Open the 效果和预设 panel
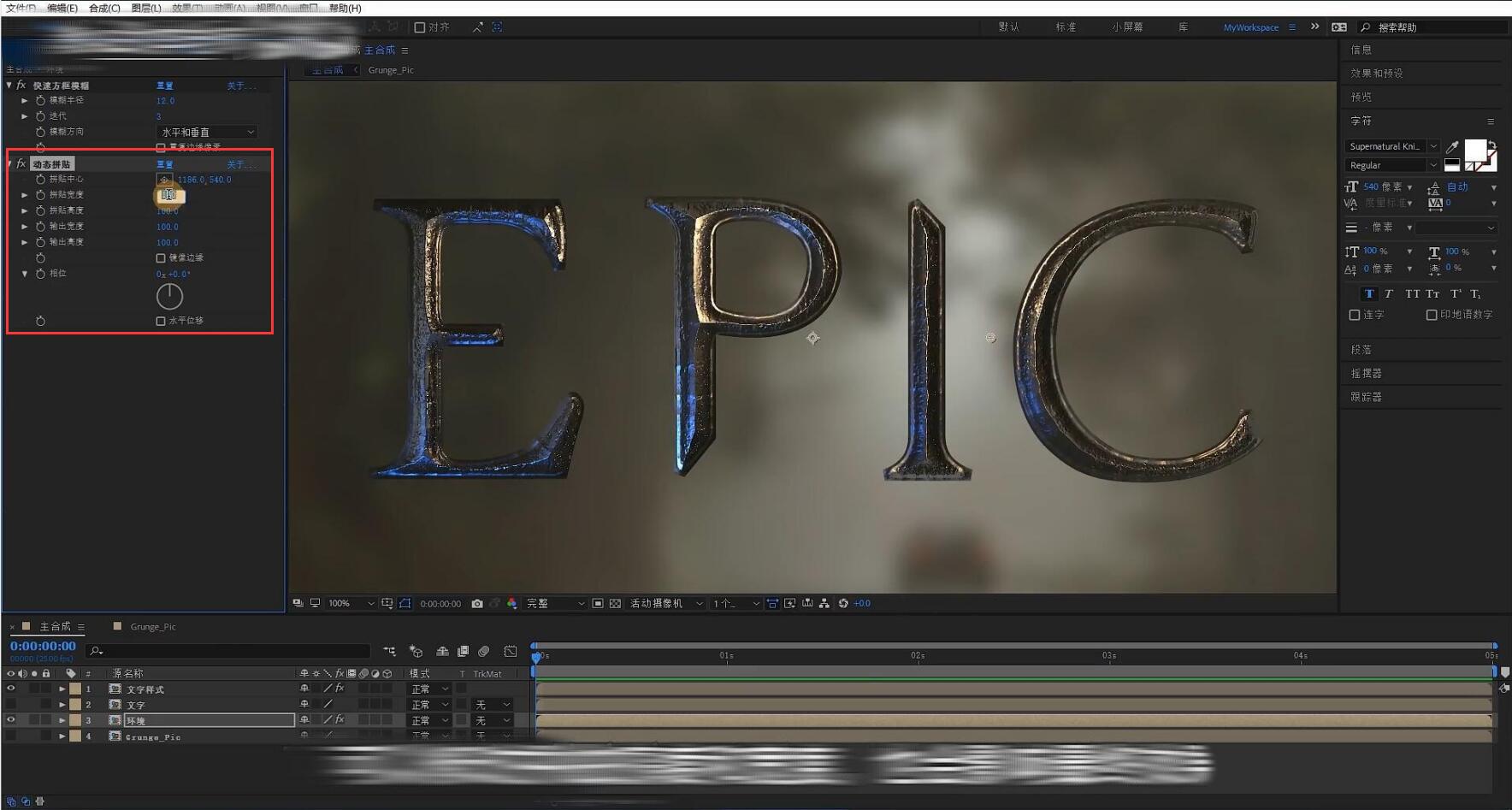 [x=1377, y=74]
